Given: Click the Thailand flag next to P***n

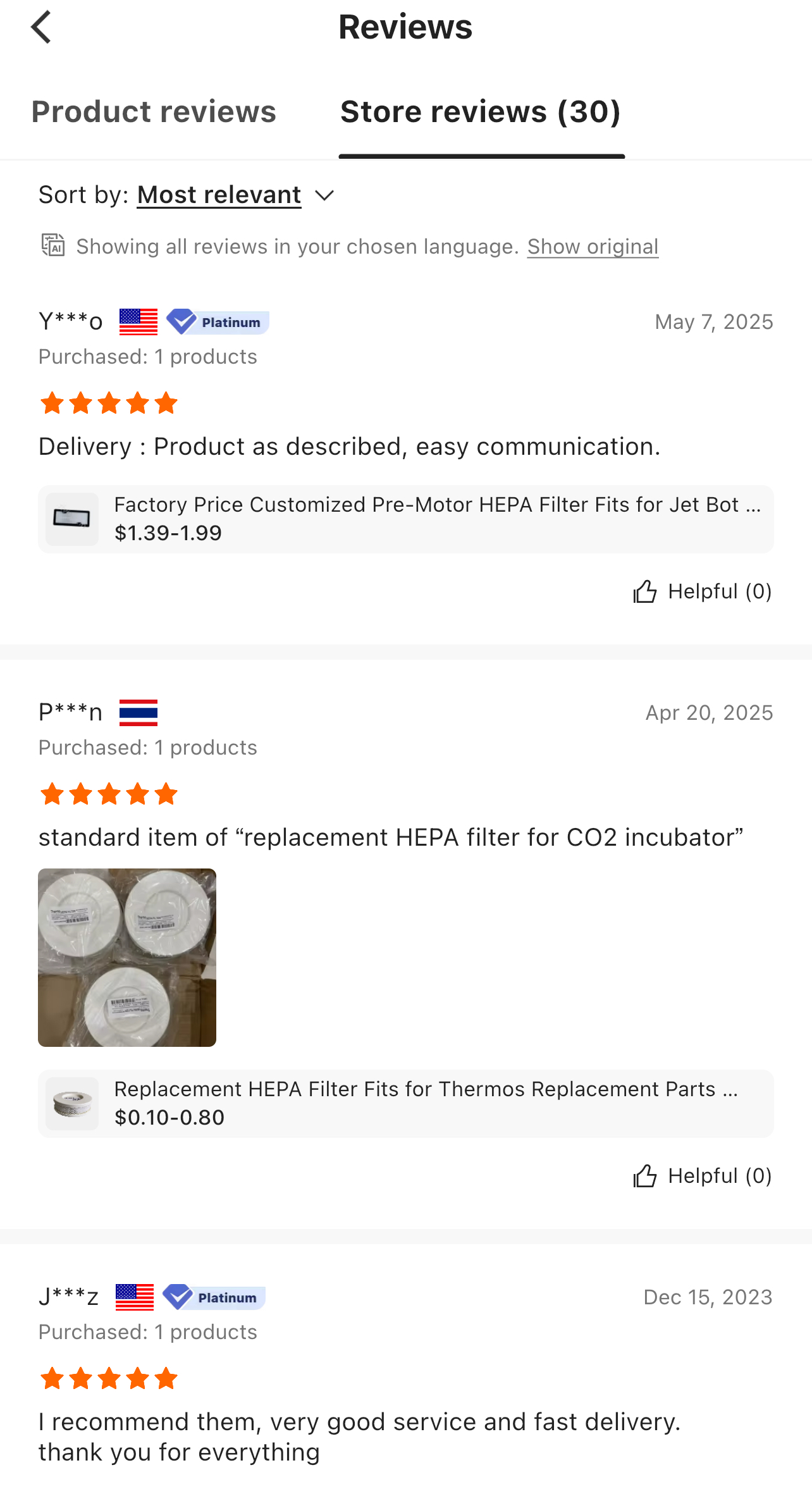Looking at the screenshot, I should 138,712.
